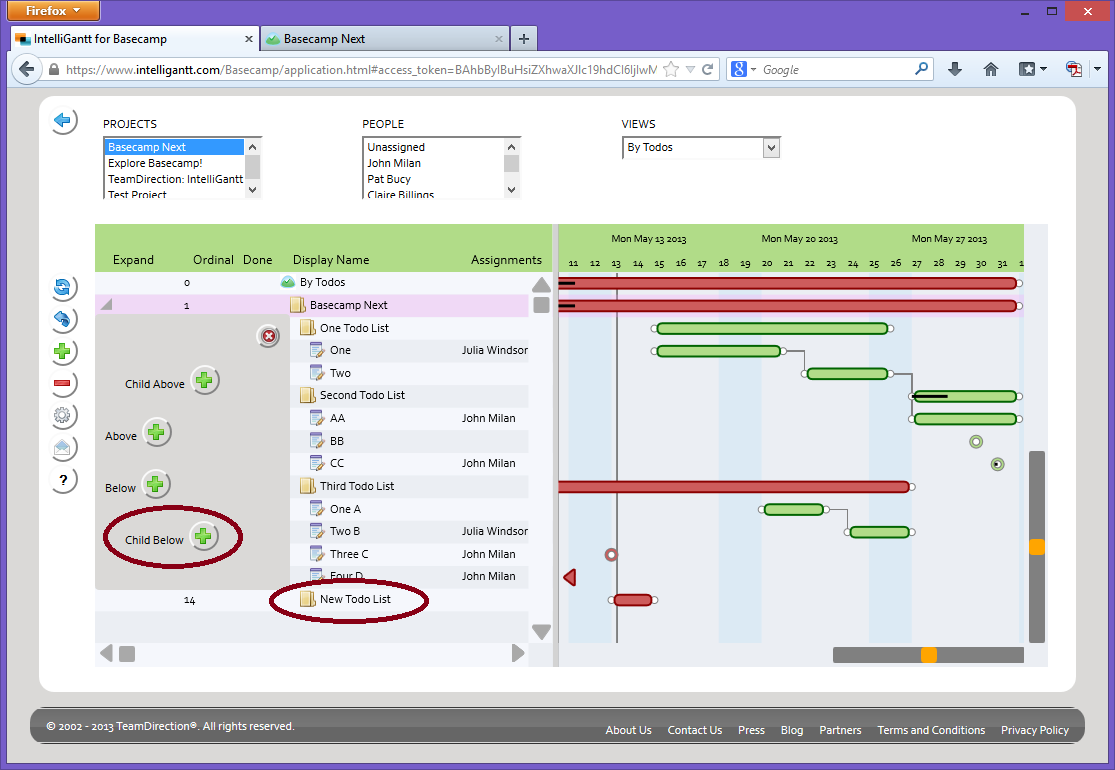The image size is (1115, 770).
Task: Open the Contact Us link
Action: [695, 730]
